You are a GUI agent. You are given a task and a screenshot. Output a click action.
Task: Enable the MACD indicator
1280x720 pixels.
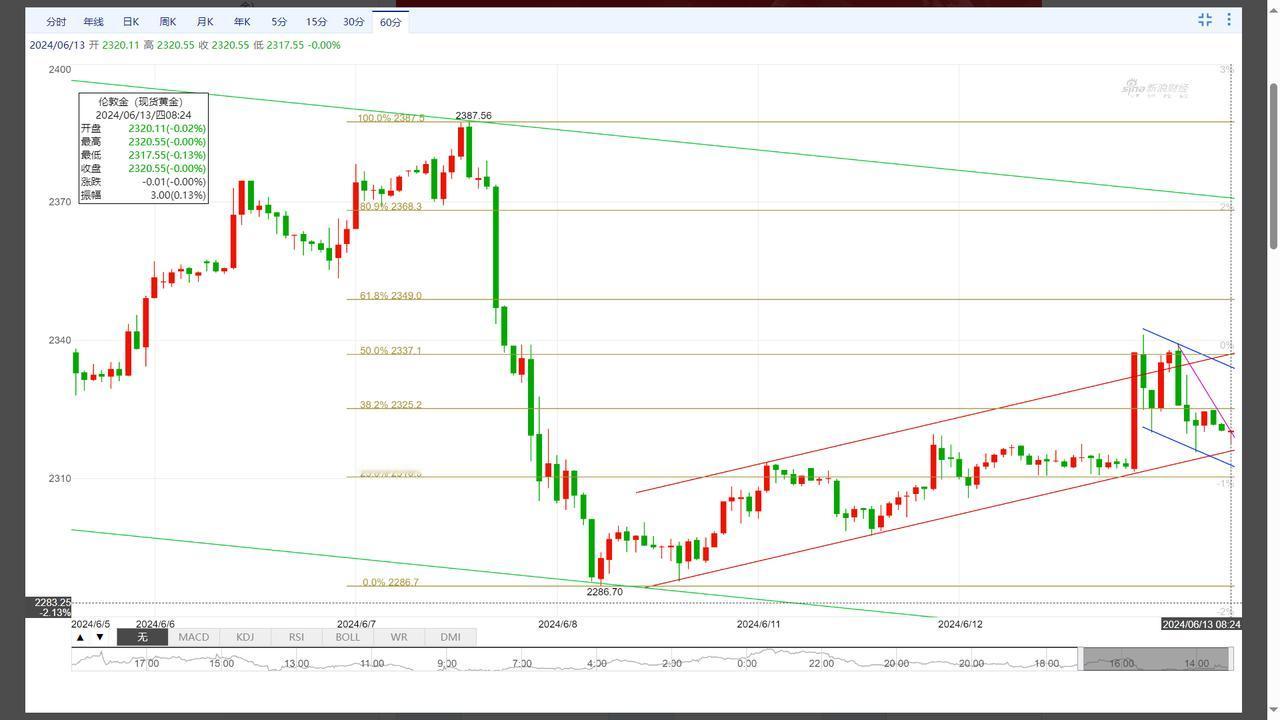click(193, 637)
